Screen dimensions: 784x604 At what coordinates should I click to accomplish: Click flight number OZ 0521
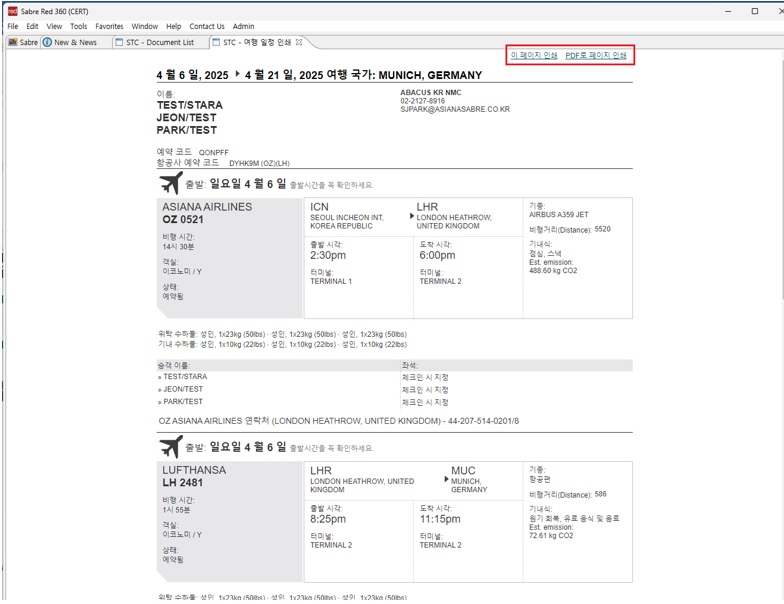pos(182,219)
